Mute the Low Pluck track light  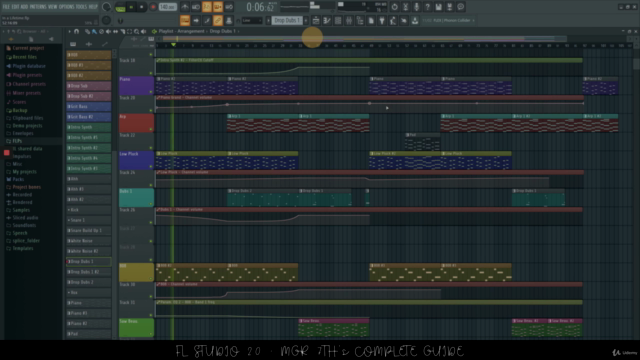click(x=151, y=167)
